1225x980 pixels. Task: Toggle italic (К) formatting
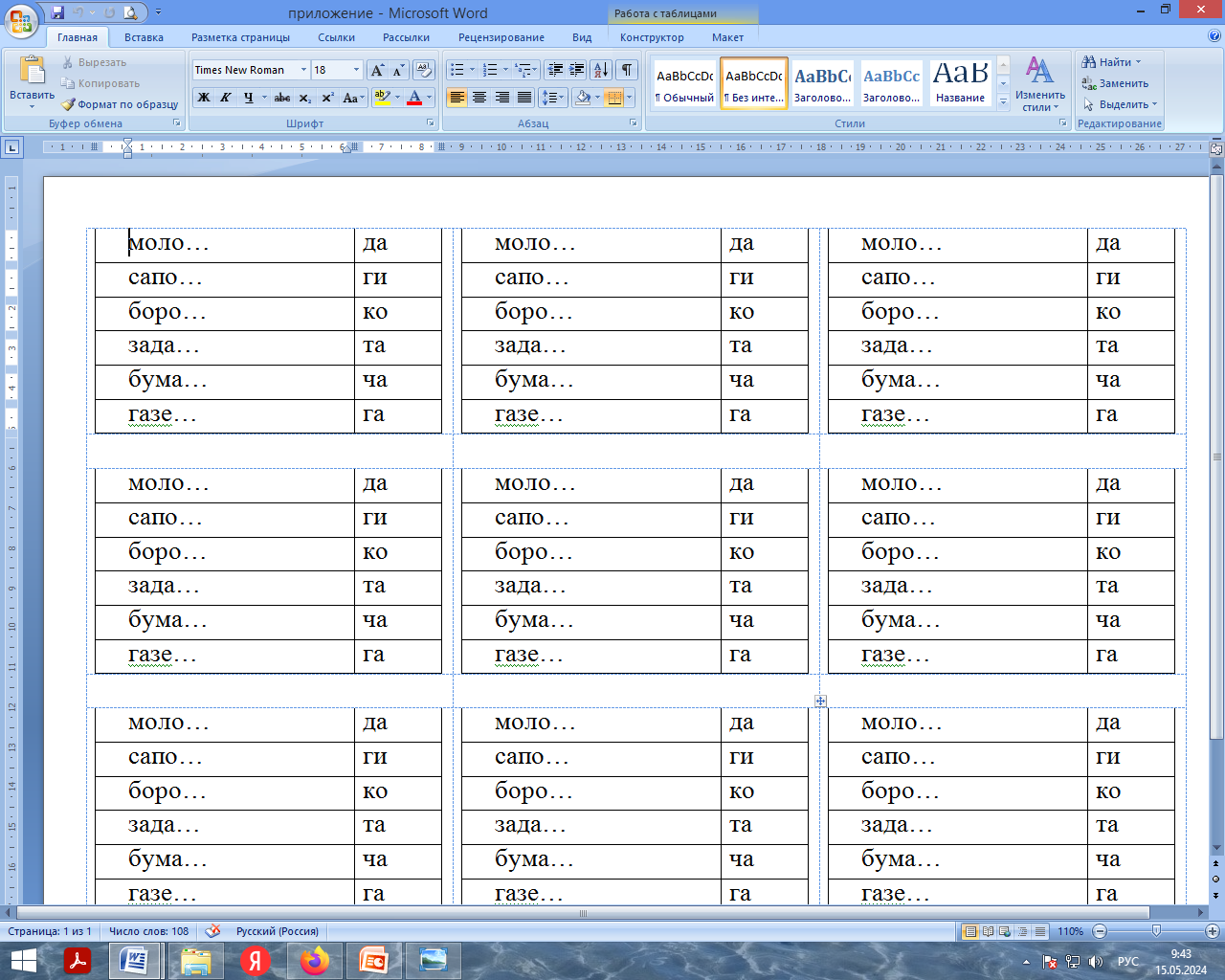click(x=226, y=98)
